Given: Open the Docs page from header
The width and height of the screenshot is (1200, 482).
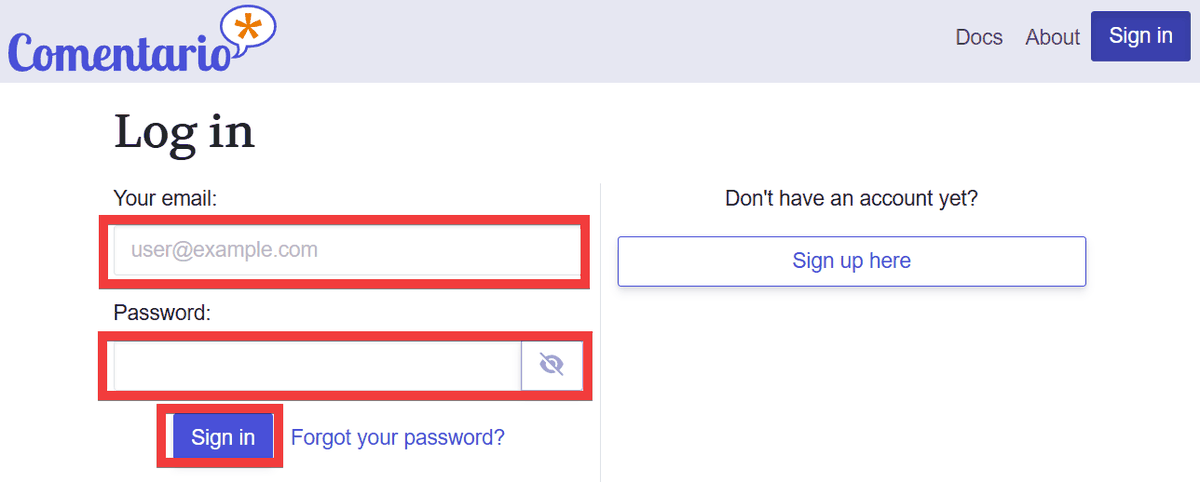Looking at the screenshot, I should click(x=979, y=37).
